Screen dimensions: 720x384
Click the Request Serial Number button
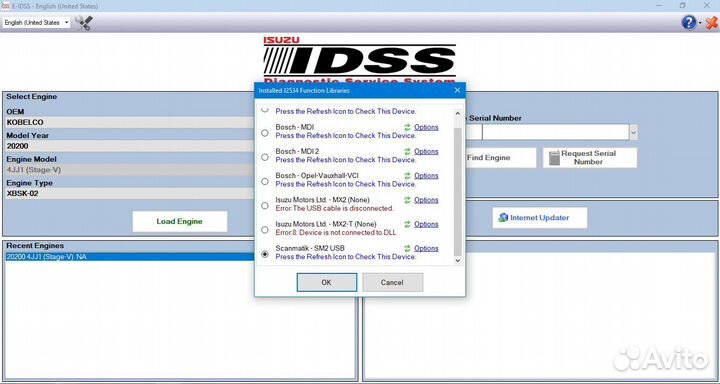590,158
